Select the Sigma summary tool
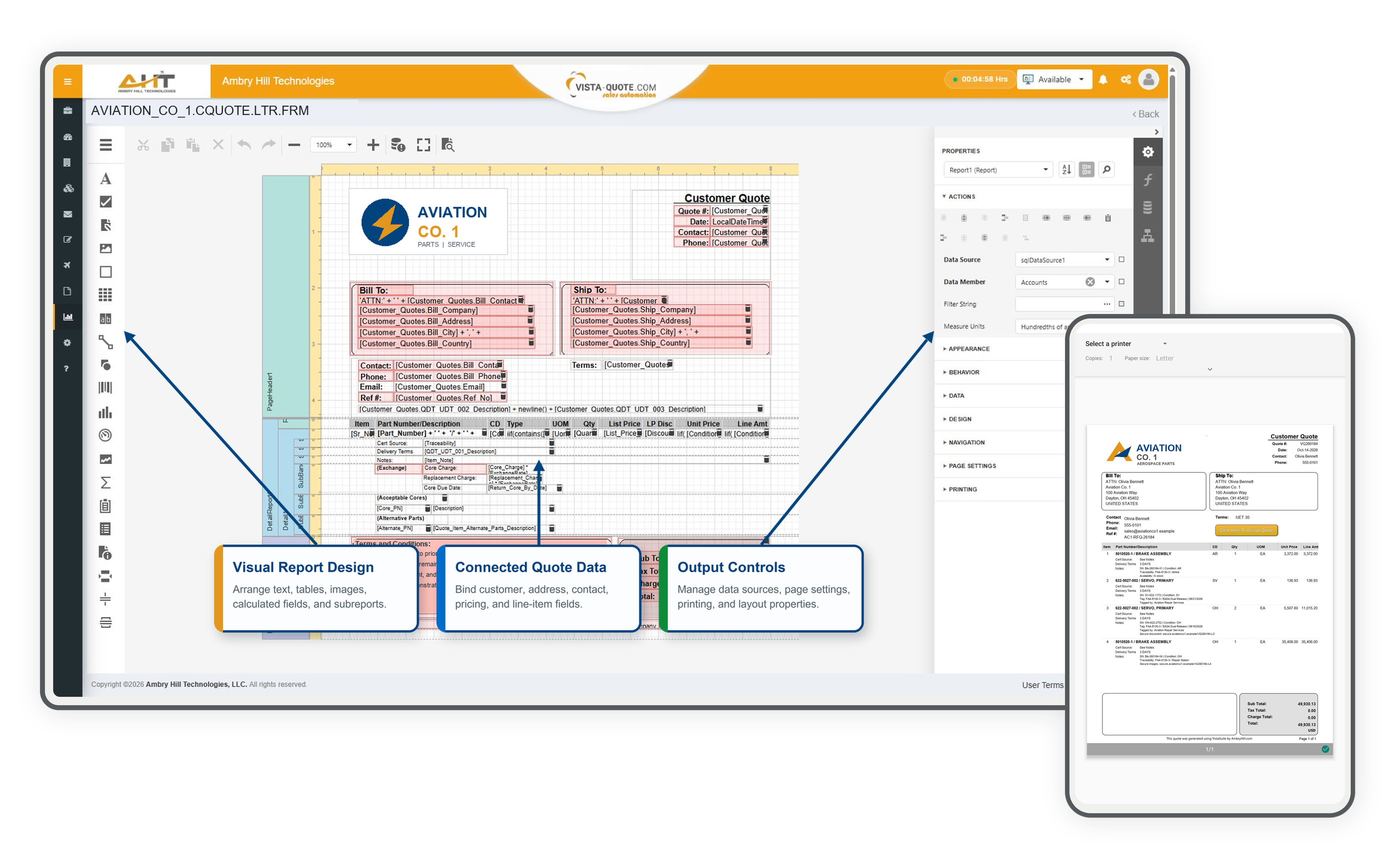The height and width of the screenshot is (860, 1400). tap(106, 483)
